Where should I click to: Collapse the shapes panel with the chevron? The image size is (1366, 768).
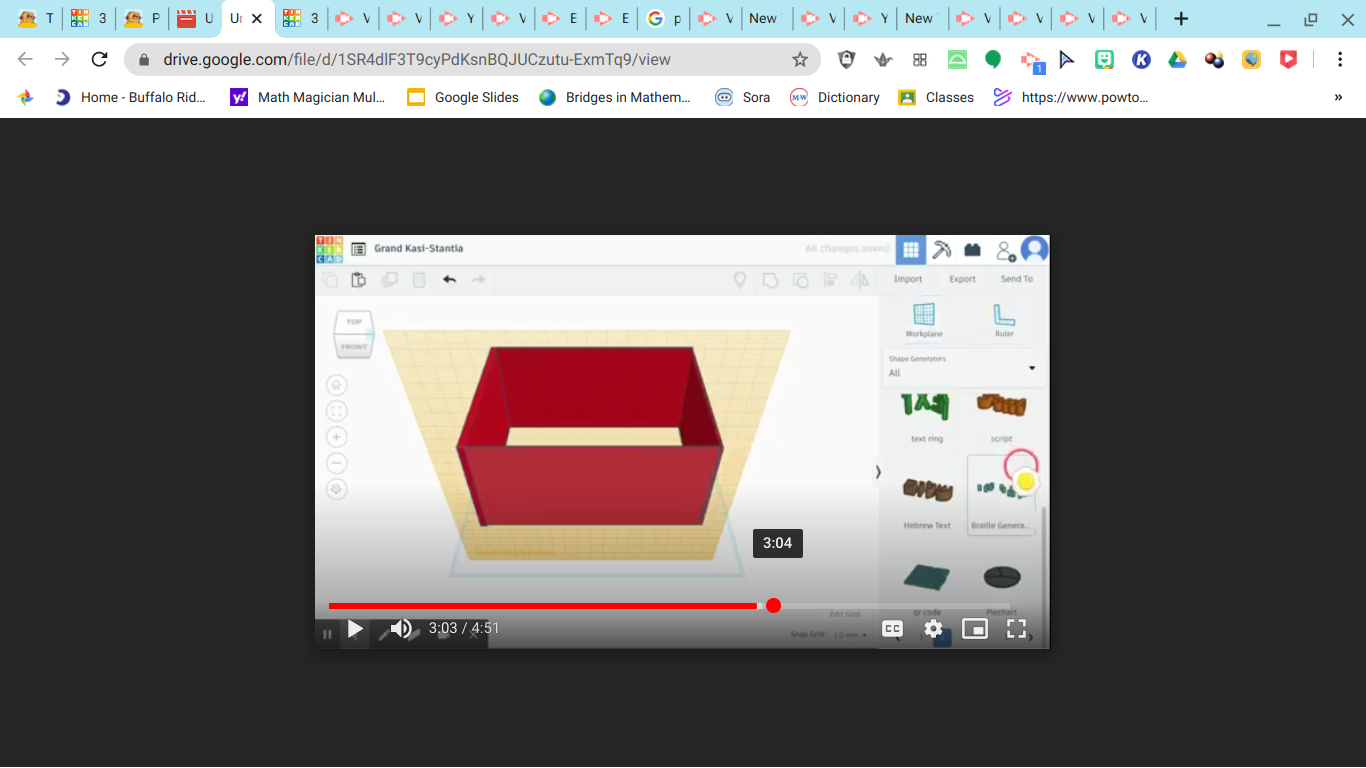coord(878,472)
